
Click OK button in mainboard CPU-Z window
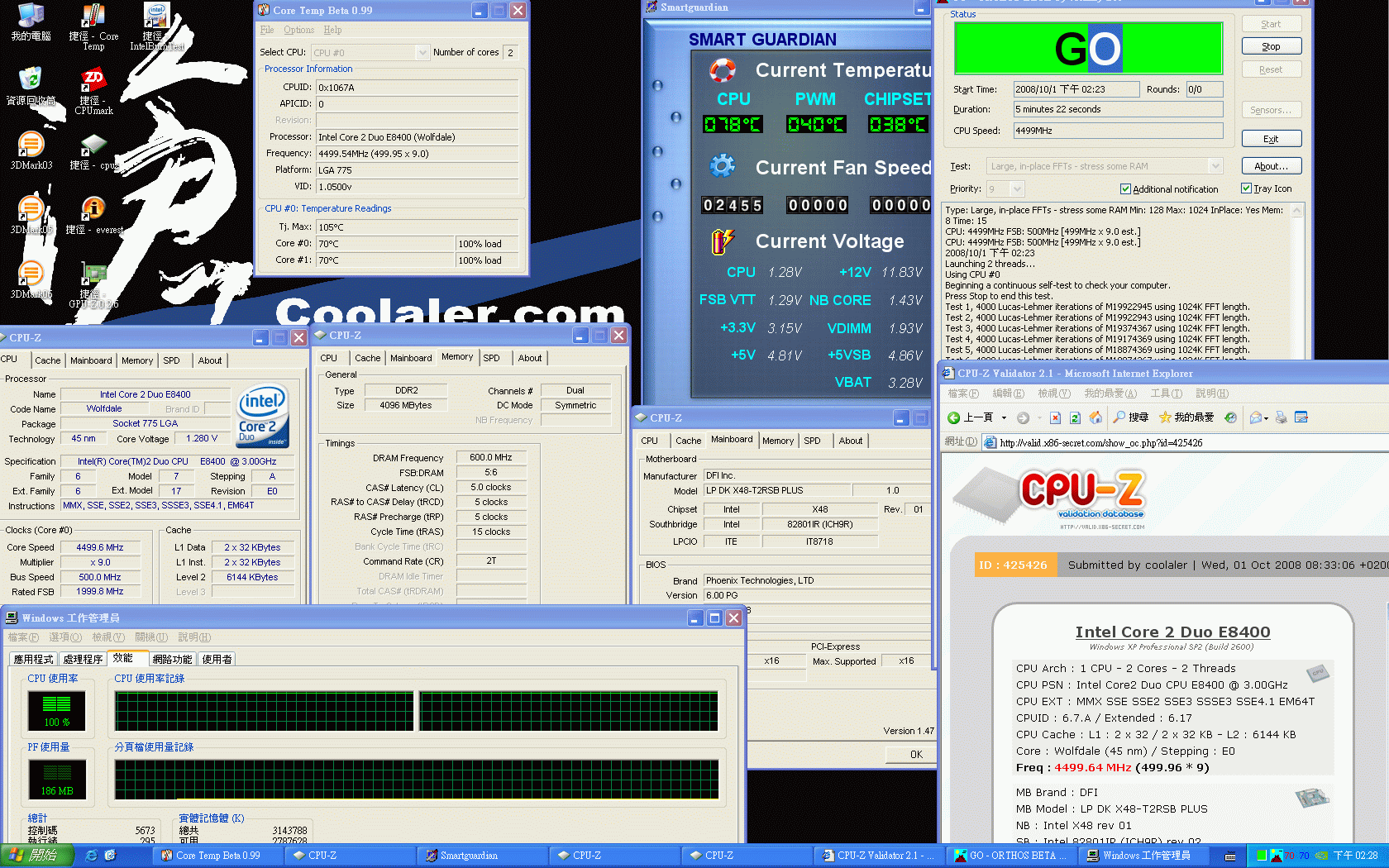click(x=910, y=754)
